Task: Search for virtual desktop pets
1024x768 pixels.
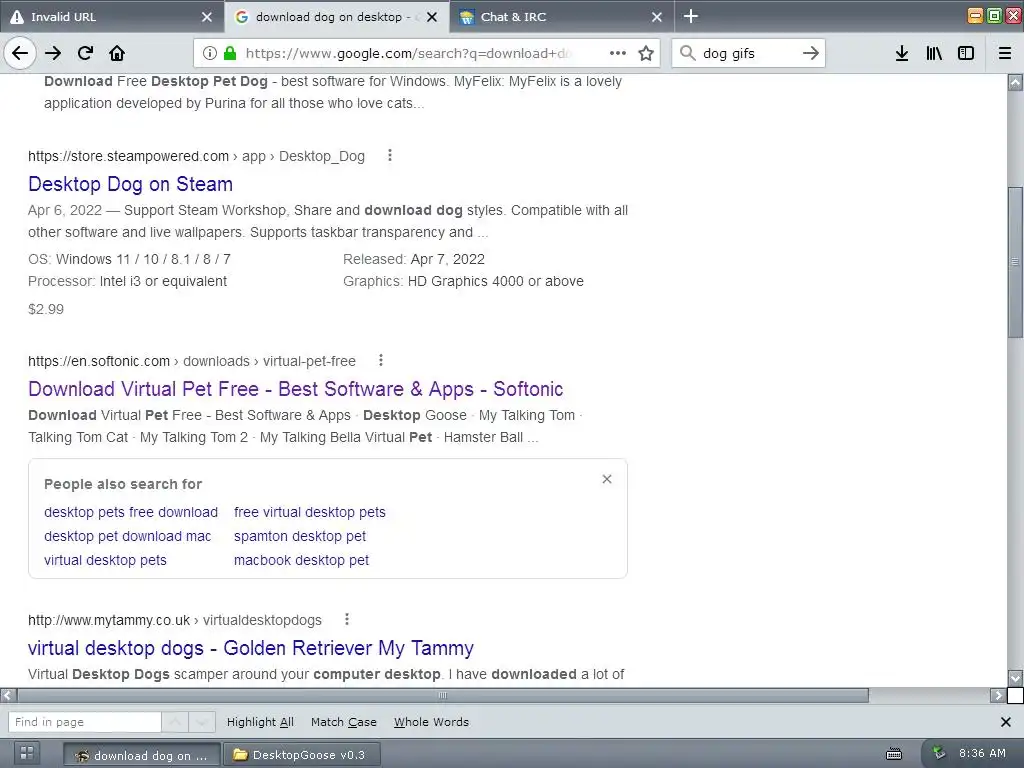Action: point(105,560)
